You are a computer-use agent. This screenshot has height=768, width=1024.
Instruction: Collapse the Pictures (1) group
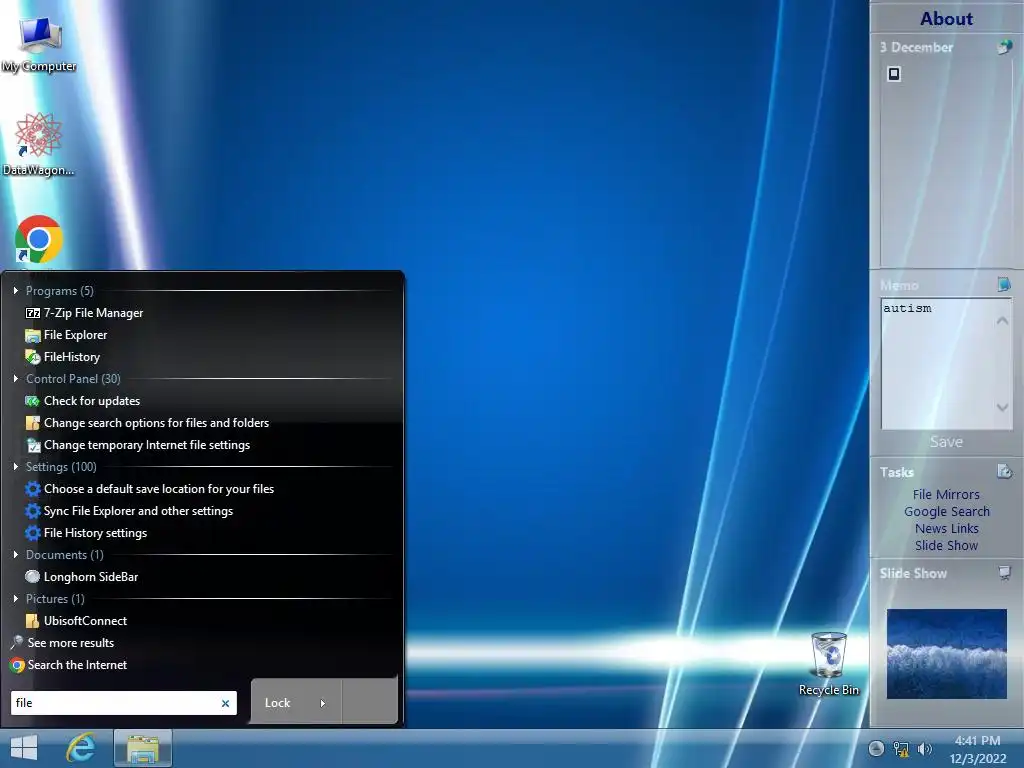pyautogui.click(x=16, y=599)
